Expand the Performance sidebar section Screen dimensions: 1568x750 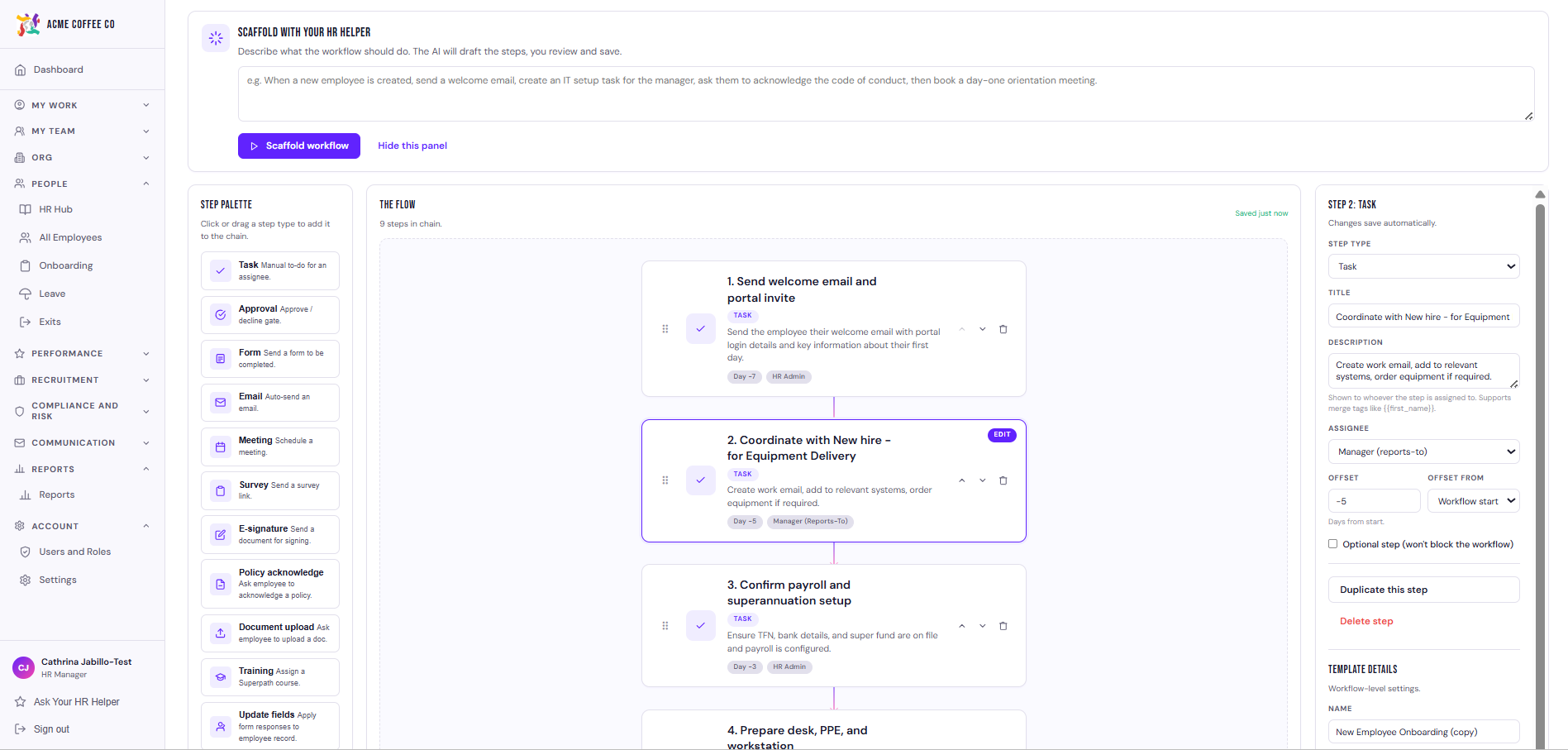pyautogui.click(x=83, y=353)
